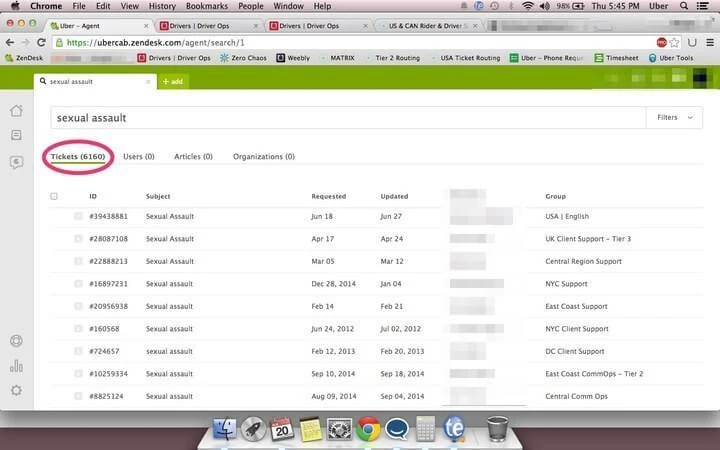
Task: Open the Views list icon in sidebar
Action: tap(16, 135)
